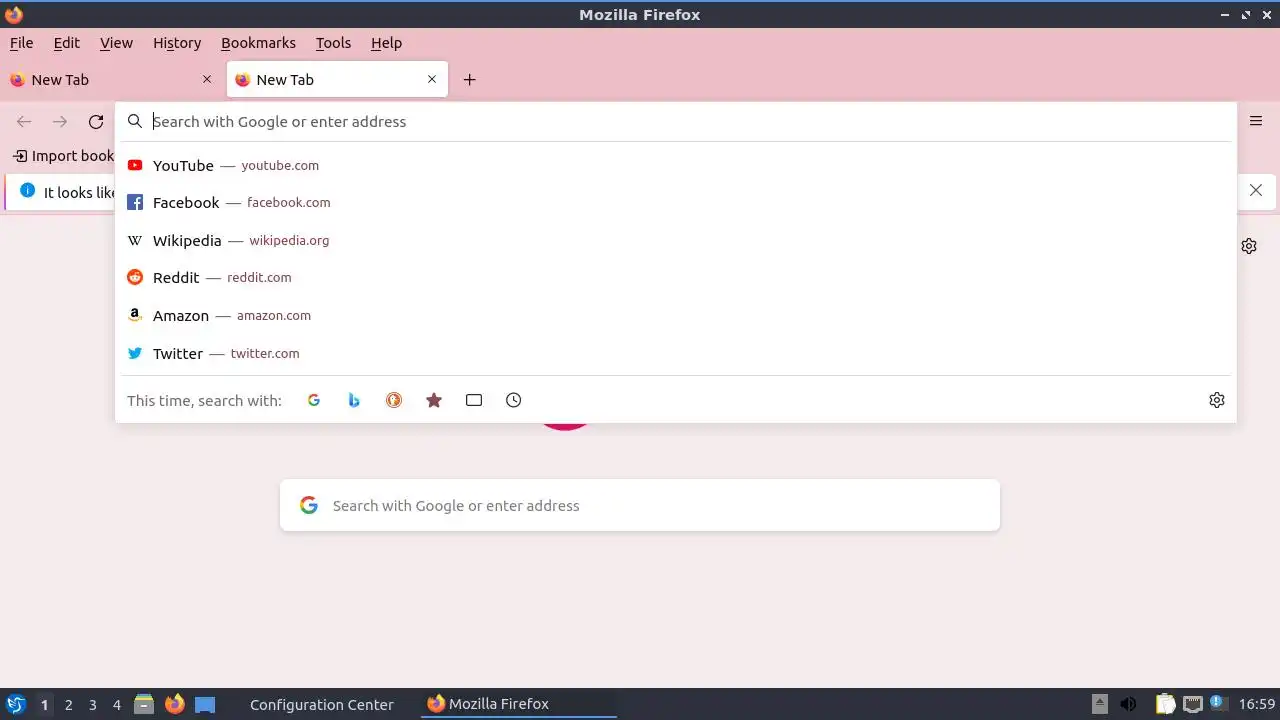Click the clock showing 16:59
Screen dimensions: 1280x720
tap(1257, 704)
